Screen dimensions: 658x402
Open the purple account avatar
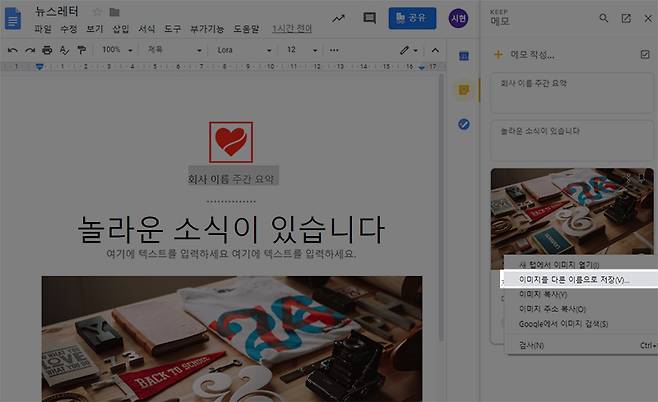coord(458,18)
